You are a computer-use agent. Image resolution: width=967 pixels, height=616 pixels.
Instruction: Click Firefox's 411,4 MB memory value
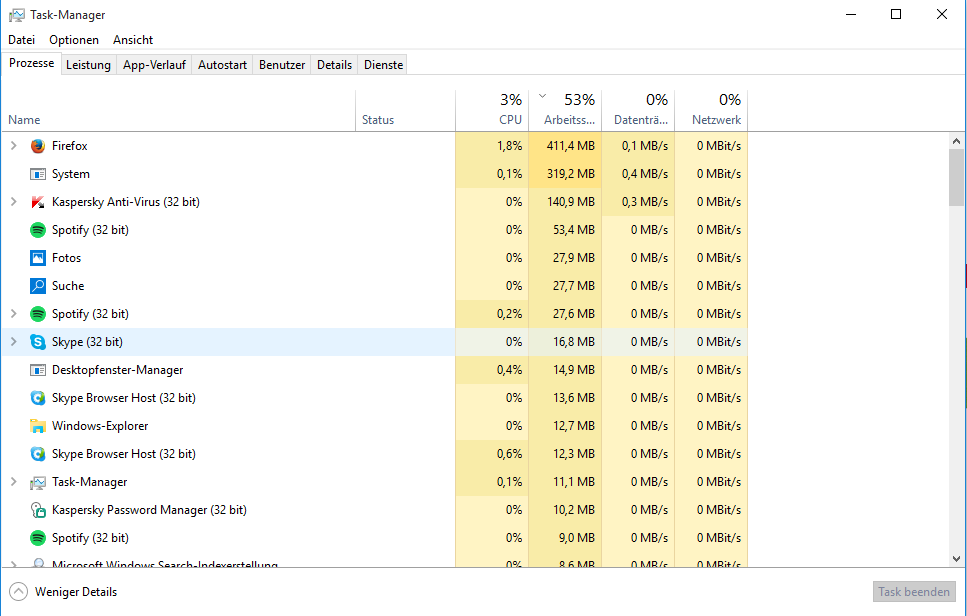pos(570,146)
